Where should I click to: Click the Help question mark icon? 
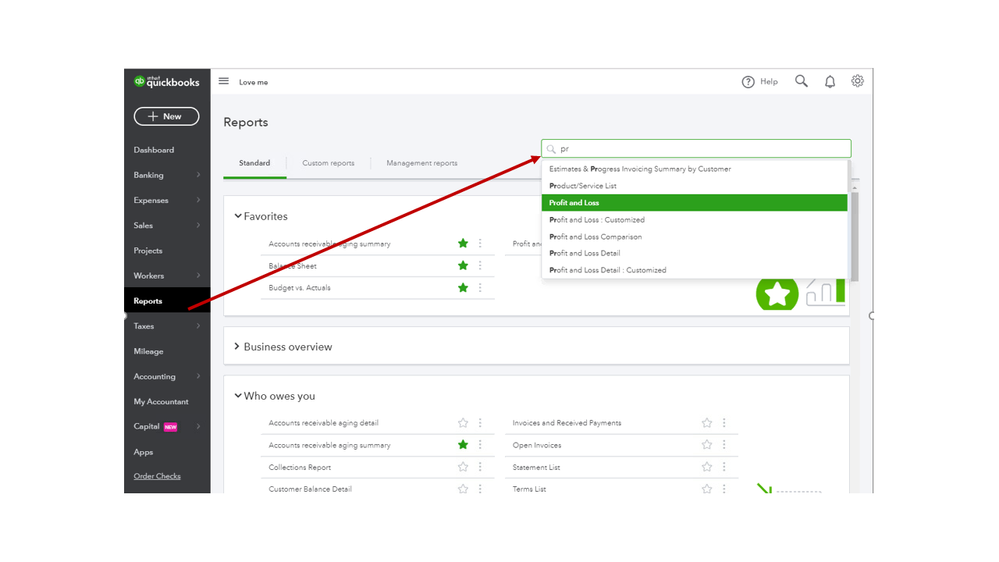[748, 82]
